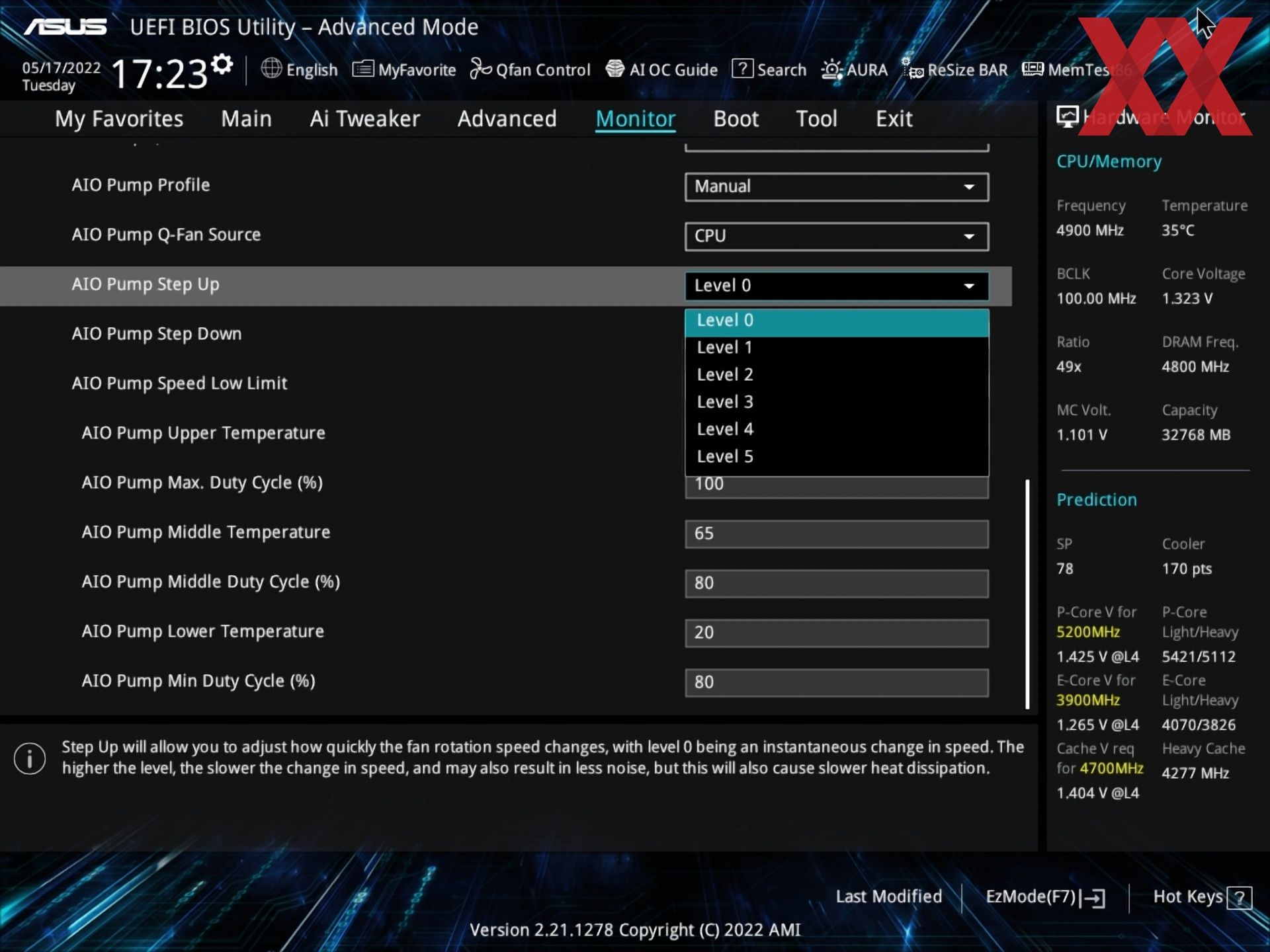Click the 32768 MB capacity value
Viewport: 1270px width, 952px height.
tap(1196, 435)
